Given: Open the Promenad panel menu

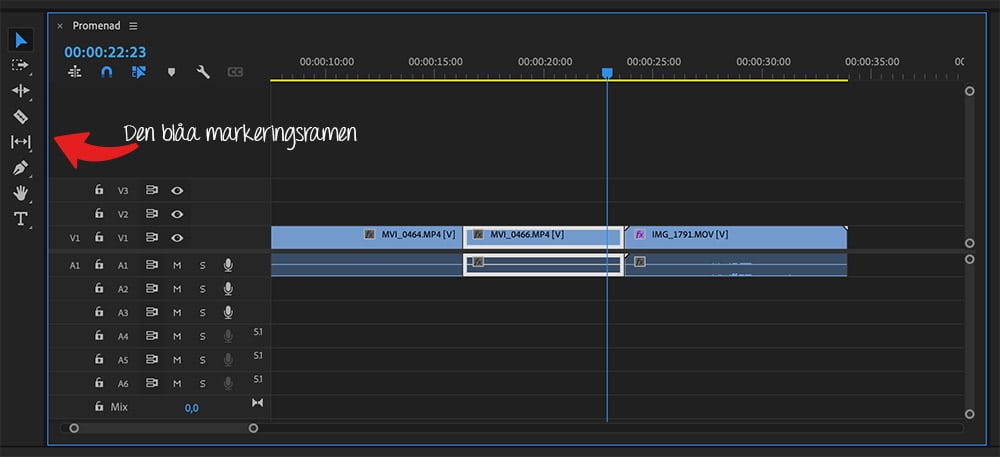Looking at the screenshot, I should [x=133, y=26].
